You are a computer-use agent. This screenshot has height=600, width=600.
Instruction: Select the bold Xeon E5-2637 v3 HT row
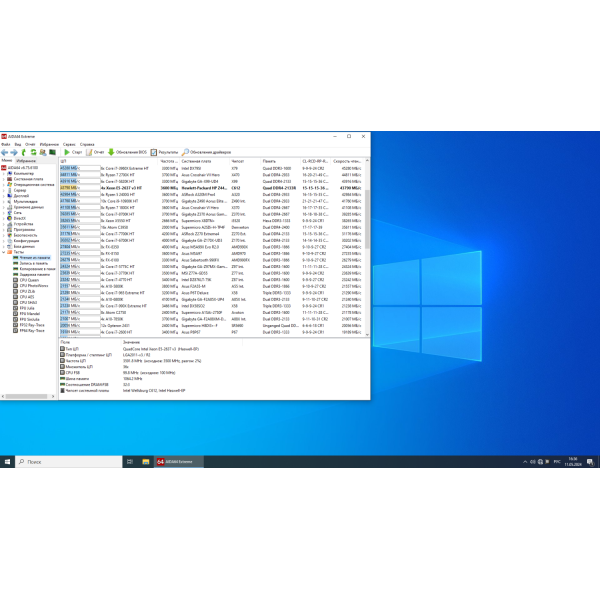212,188
